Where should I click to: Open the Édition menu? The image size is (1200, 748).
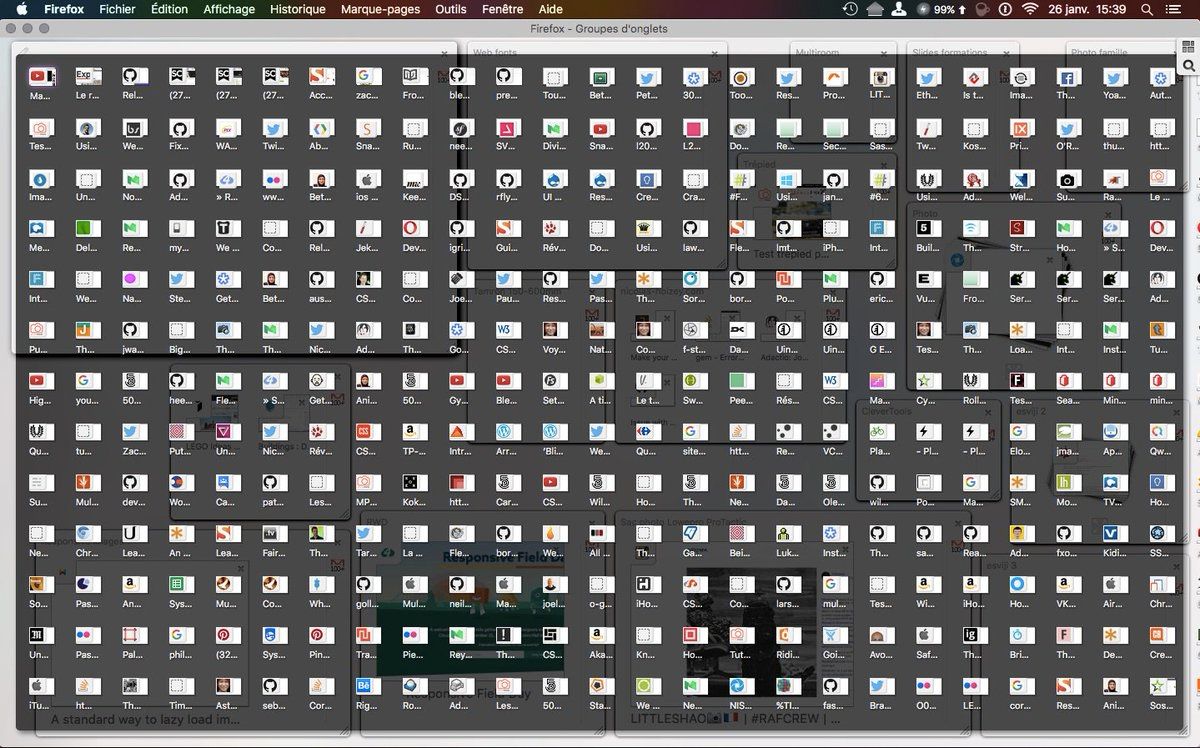[169, 9]
